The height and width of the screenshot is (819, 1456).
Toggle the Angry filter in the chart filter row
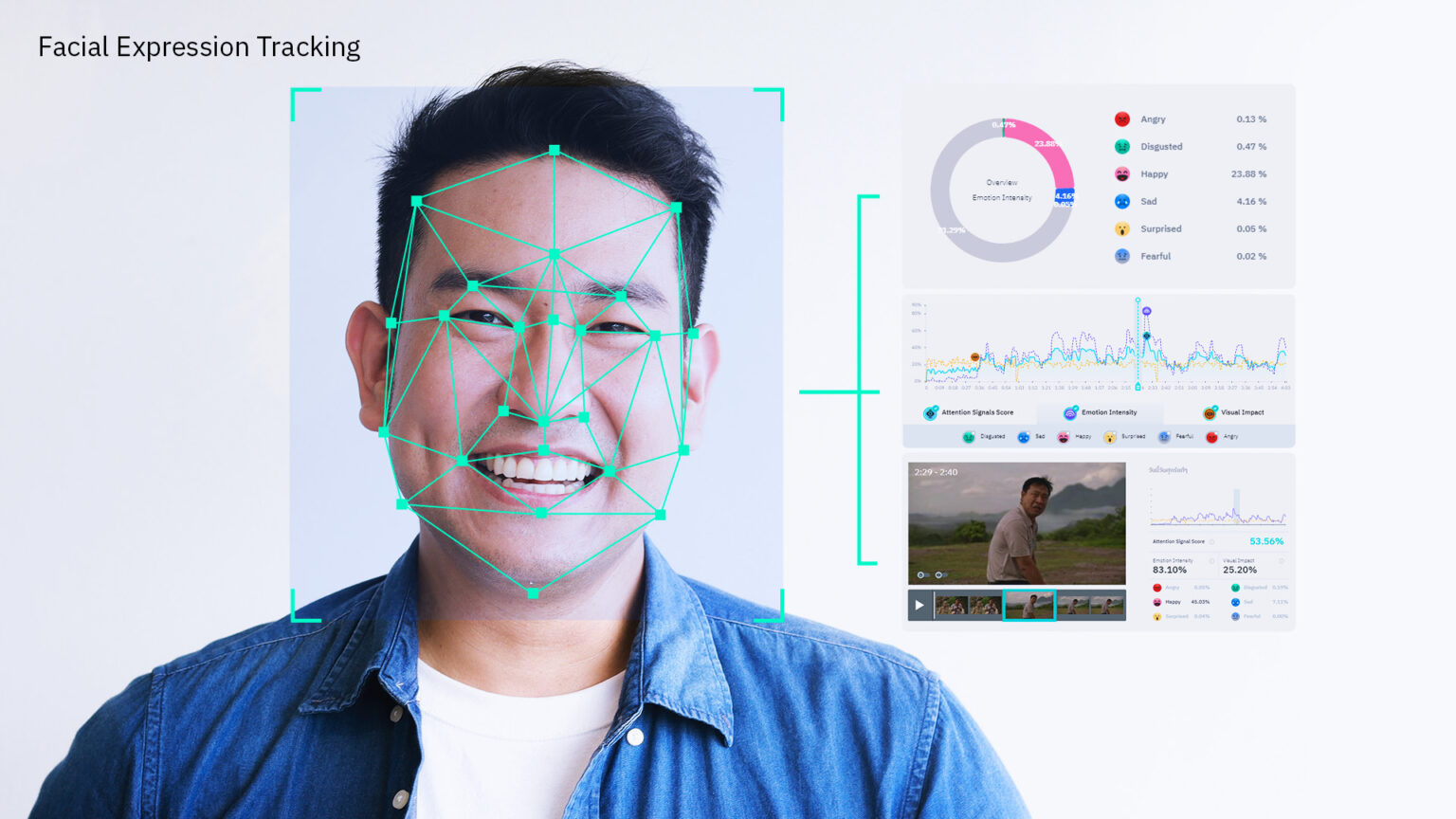click(1211, 436)
